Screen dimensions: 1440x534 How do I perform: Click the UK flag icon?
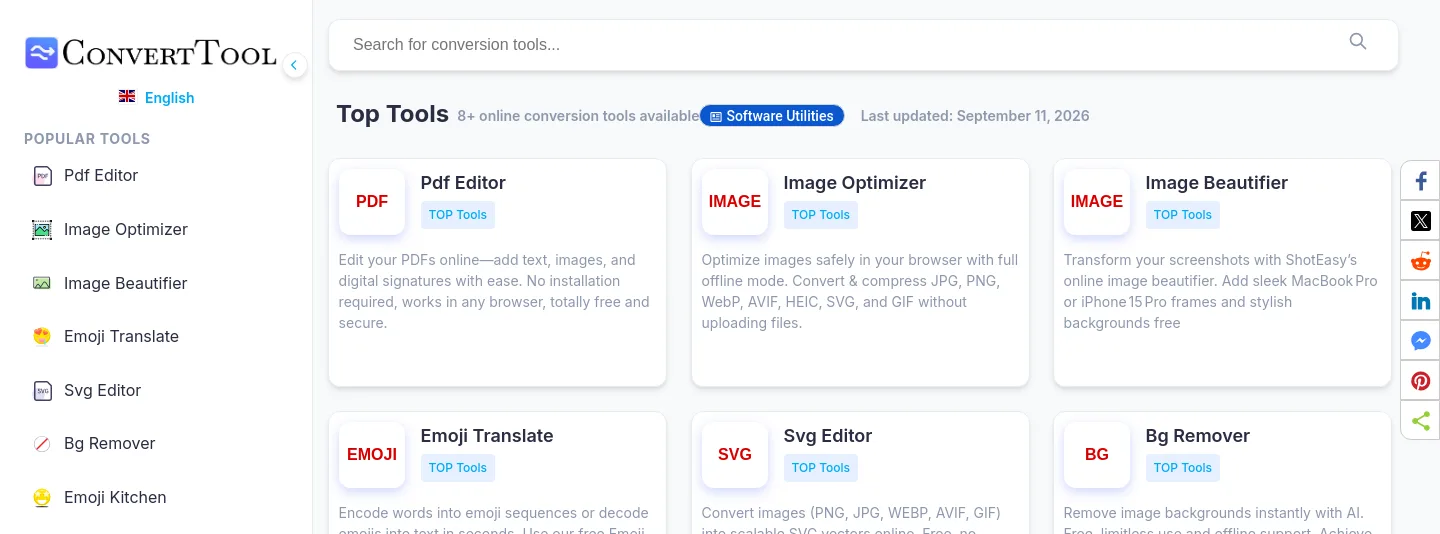coord(127,97)
